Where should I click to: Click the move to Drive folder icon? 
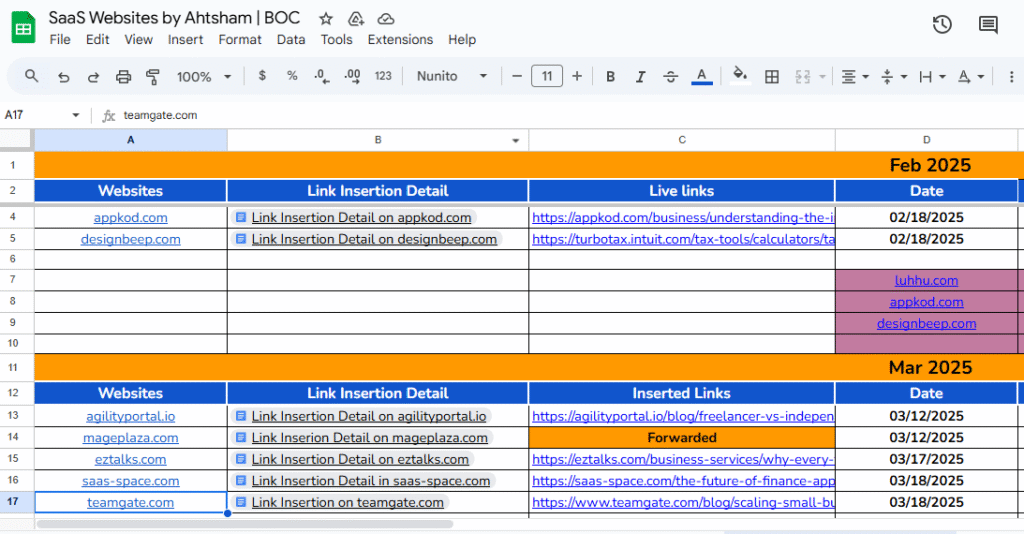(356, 19)
